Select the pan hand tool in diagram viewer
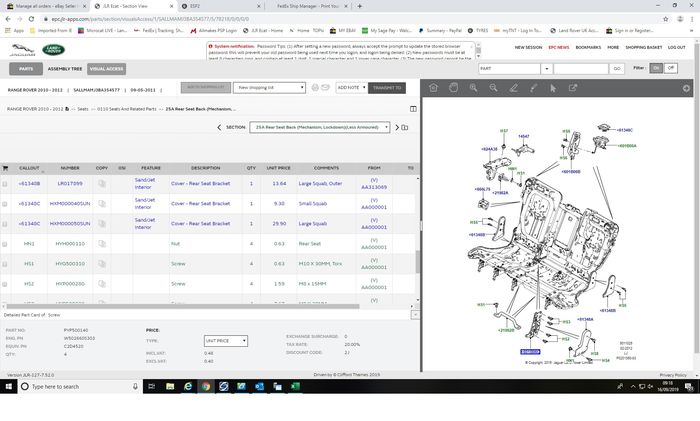The width and height of the screenshot is (700, 421). 453,88
